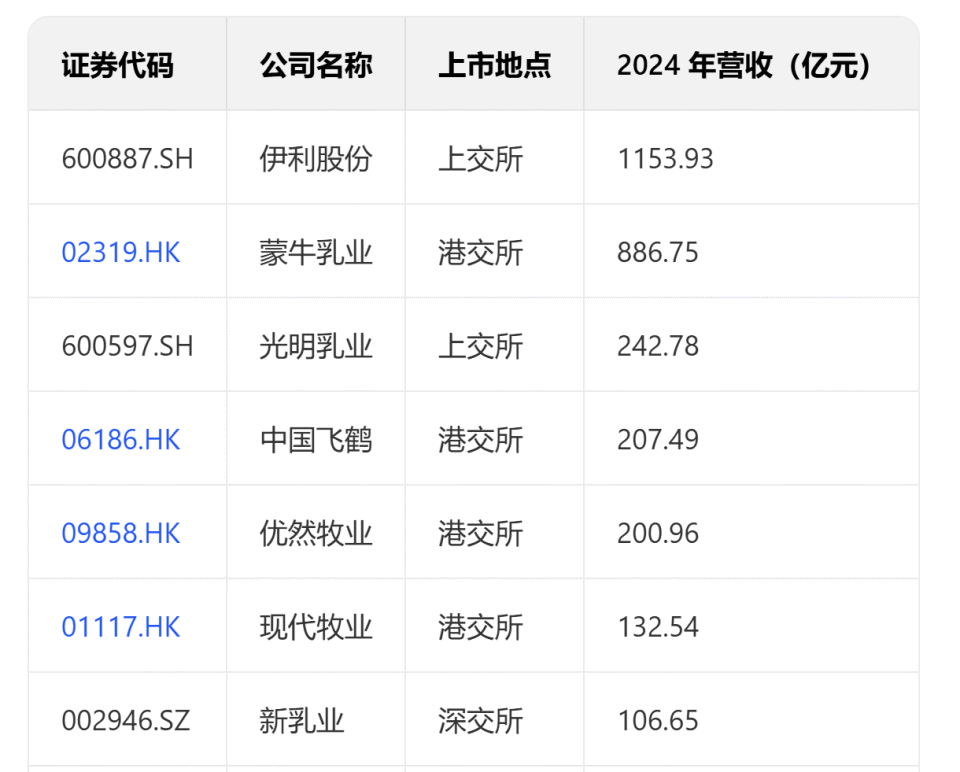Click the revenue value 1153.93
The width and height of the screenshot is (960, 772).
point(666,159)
